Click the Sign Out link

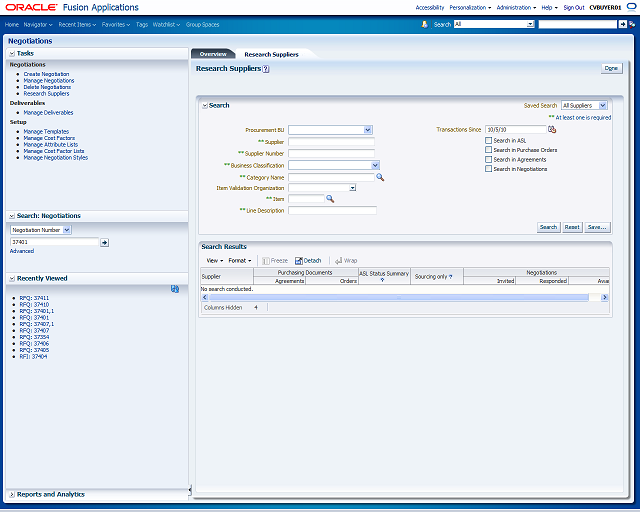[574, 7]
